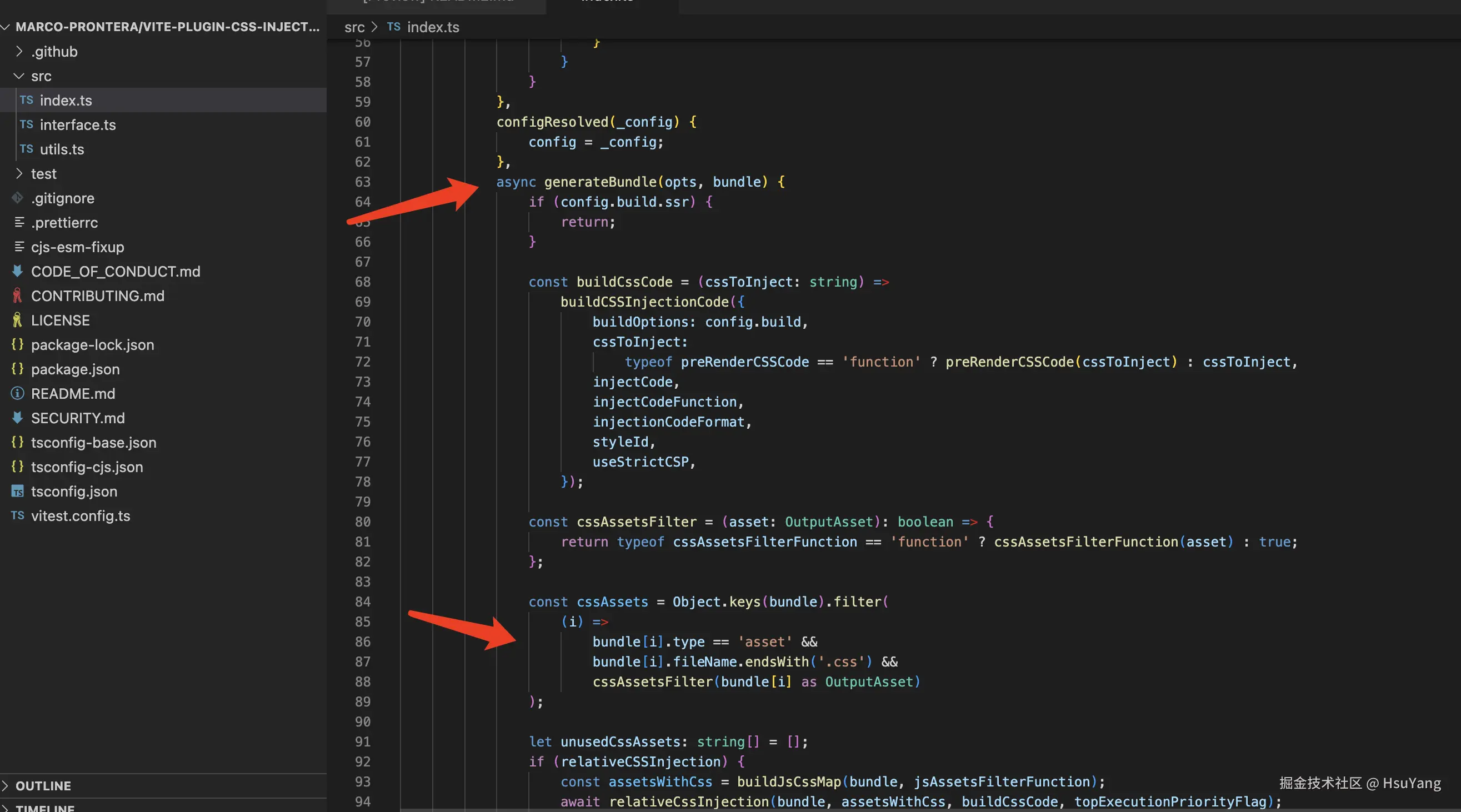The image size is (1461, 812).
Task: Click the lines icon beside .prettierrc
Action: click(x=19, y=222)
